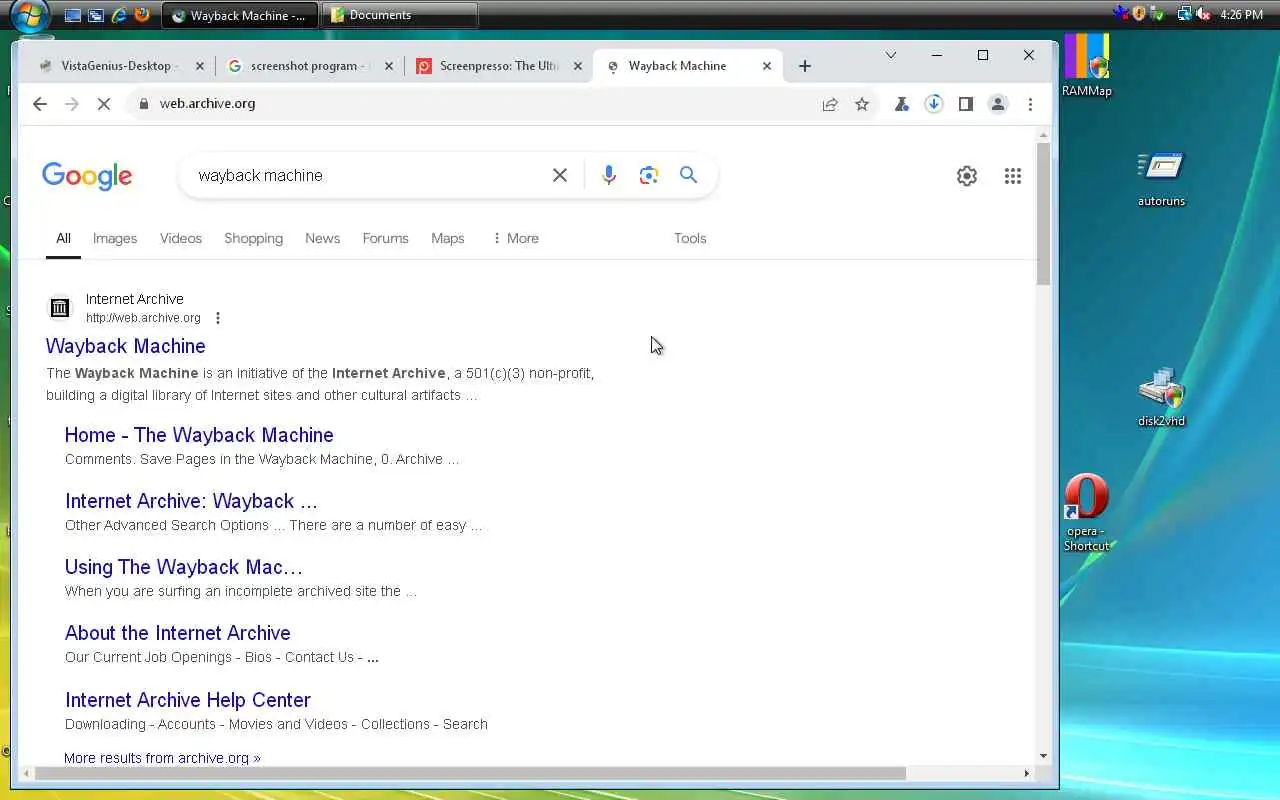Click the volume muted tray icon
The image size is (1280, 800).
point(1203,14)
